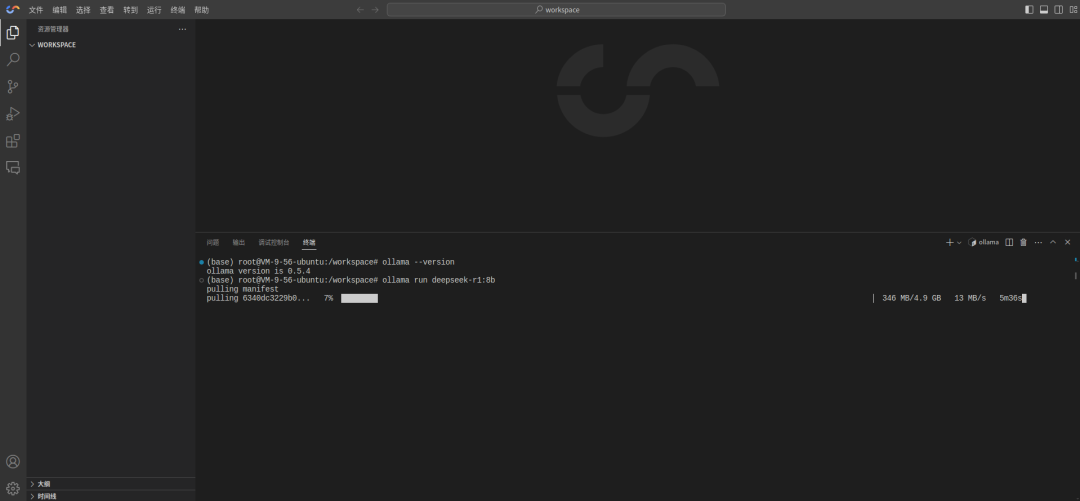Click the '5m36s' remaining time
Viewport: 1080px width, 501px height.
[x=1010, y=298]
